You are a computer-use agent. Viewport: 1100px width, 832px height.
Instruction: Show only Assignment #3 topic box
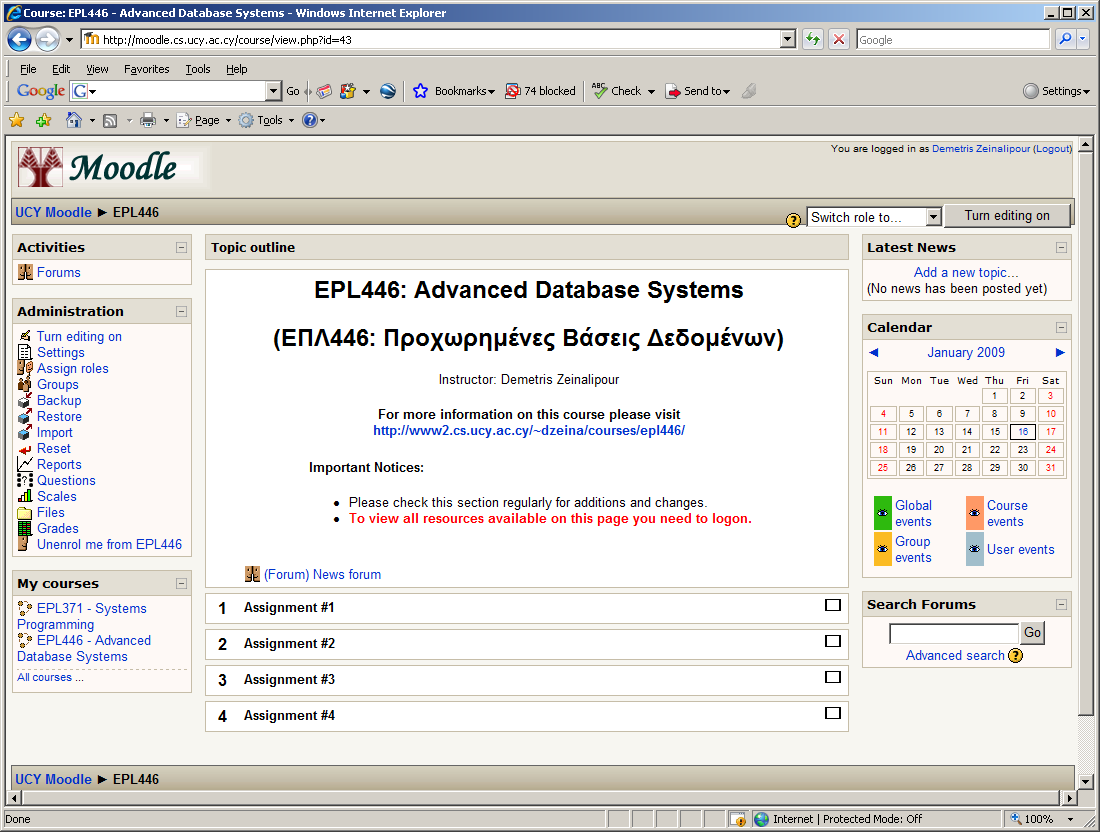tap(833, 677)
